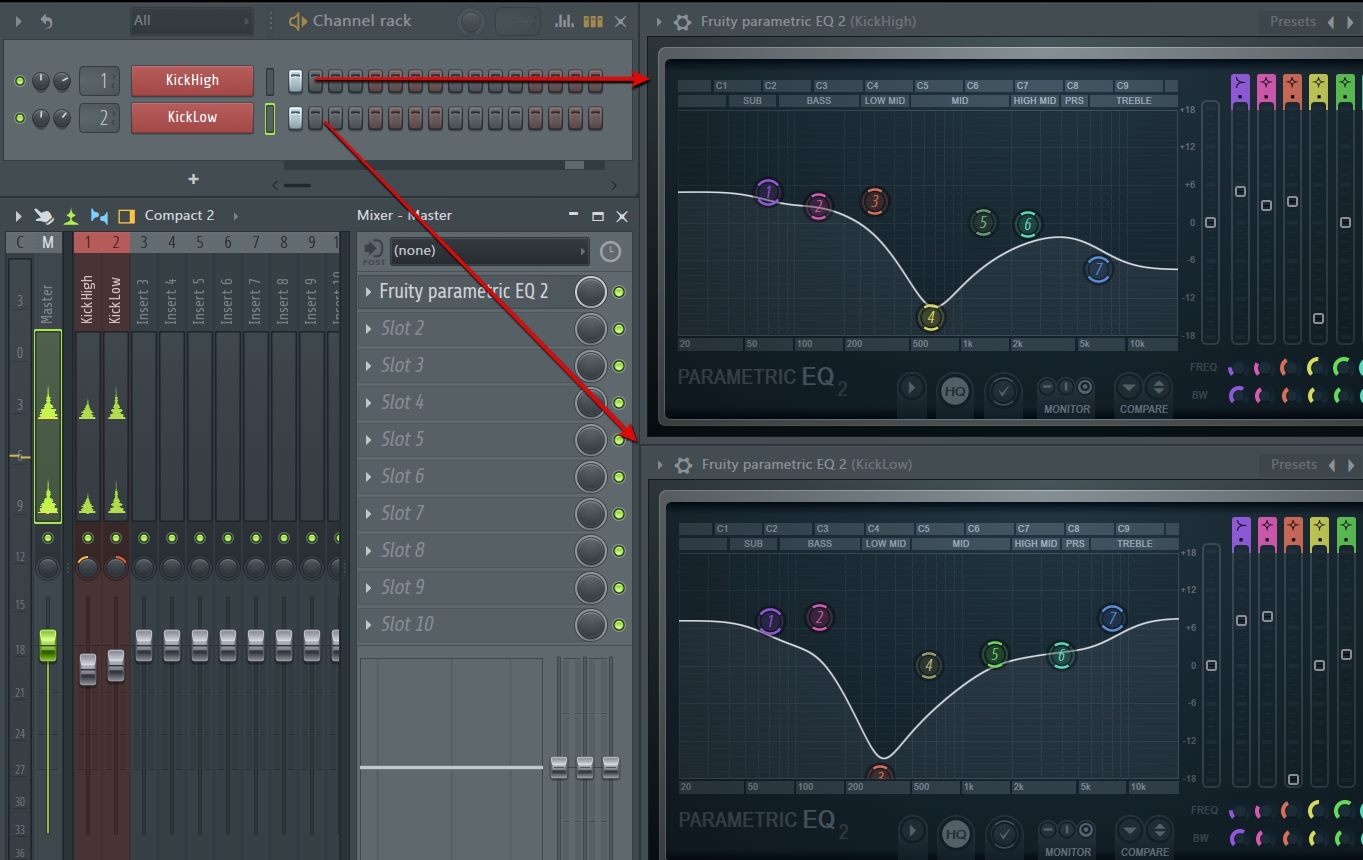Click the green Master volume fader
Viewport: 1363px width, 860px height.
point(47,646)
